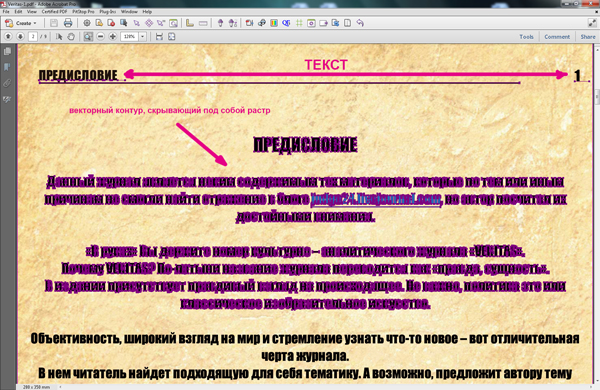
Task: Click the grey rectangle icon right of the L-shaped ruler
Action: click(x=203, y=23)
